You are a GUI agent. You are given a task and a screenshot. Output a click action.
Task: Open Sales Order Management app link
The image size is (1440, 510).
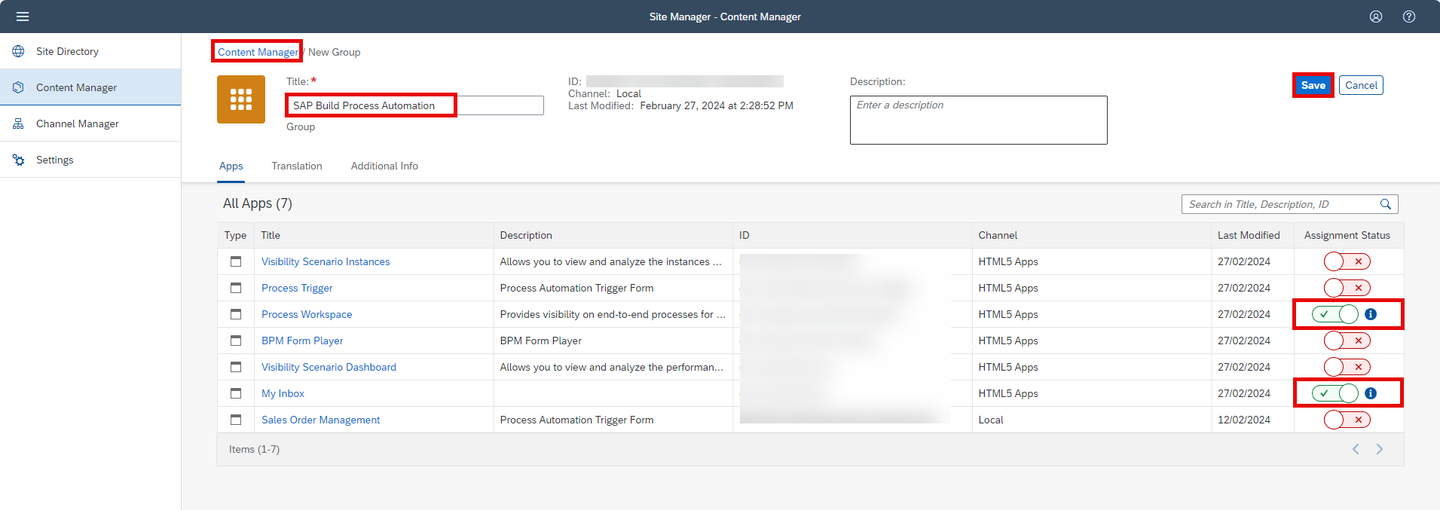click(x=321, y=420)
